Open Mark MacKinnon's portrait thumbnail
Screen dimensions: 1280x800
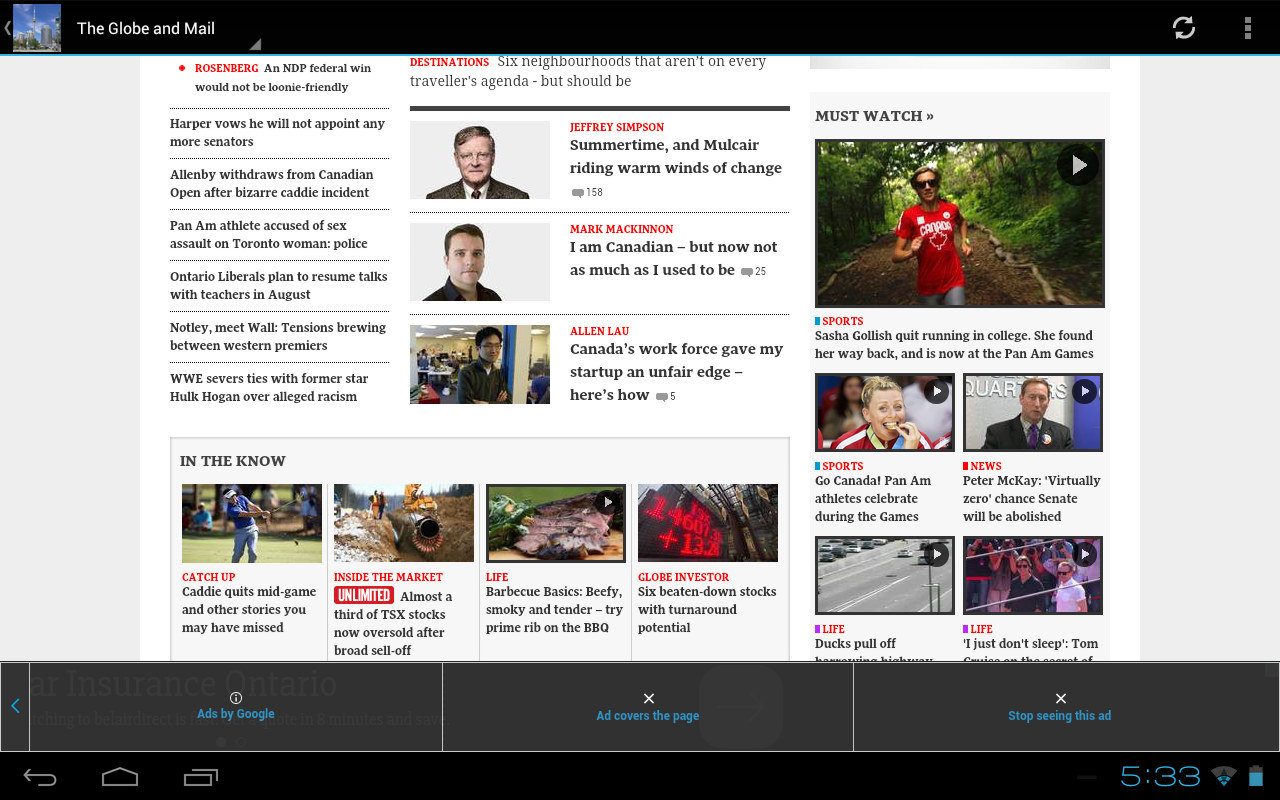pos(480,262)
